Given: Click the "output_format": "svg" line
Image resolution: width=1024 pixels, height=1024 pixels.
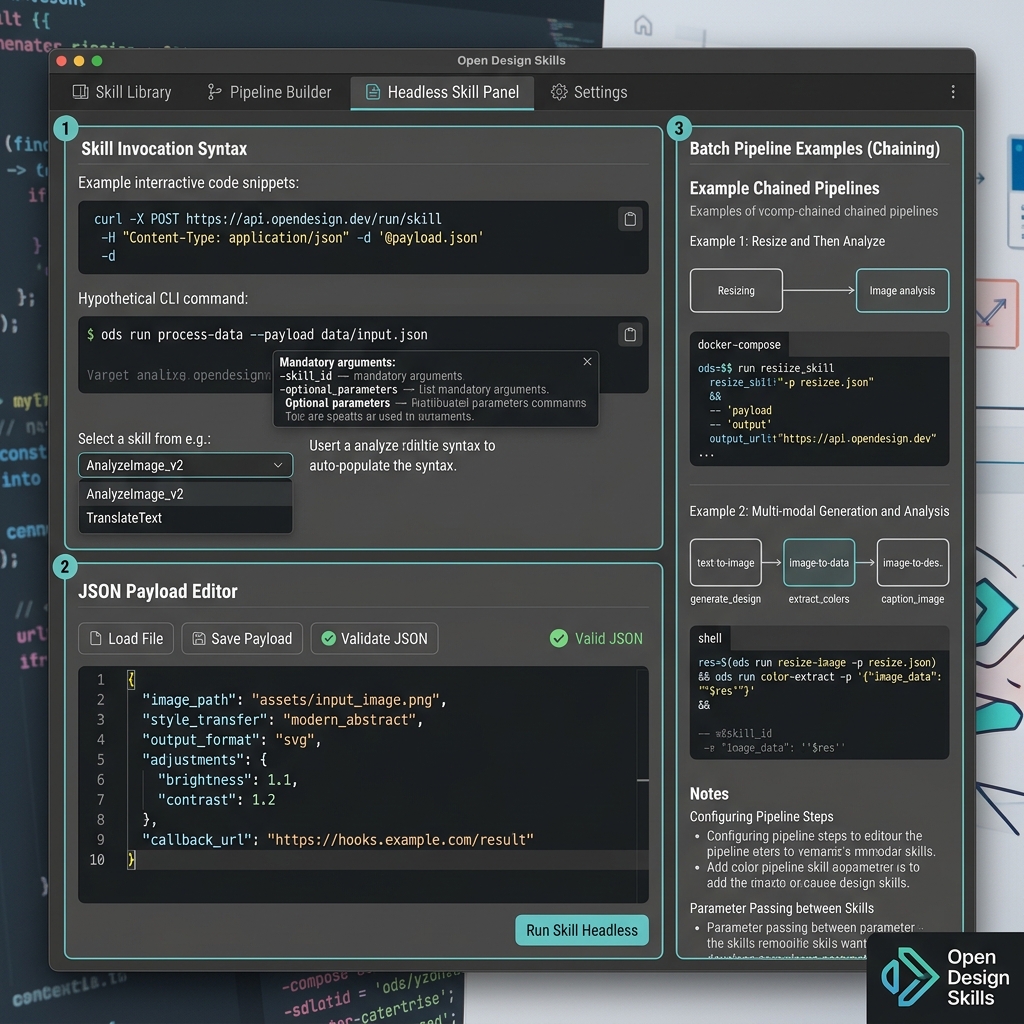Looking at the screenshot, I should click(x=231, y=740).
